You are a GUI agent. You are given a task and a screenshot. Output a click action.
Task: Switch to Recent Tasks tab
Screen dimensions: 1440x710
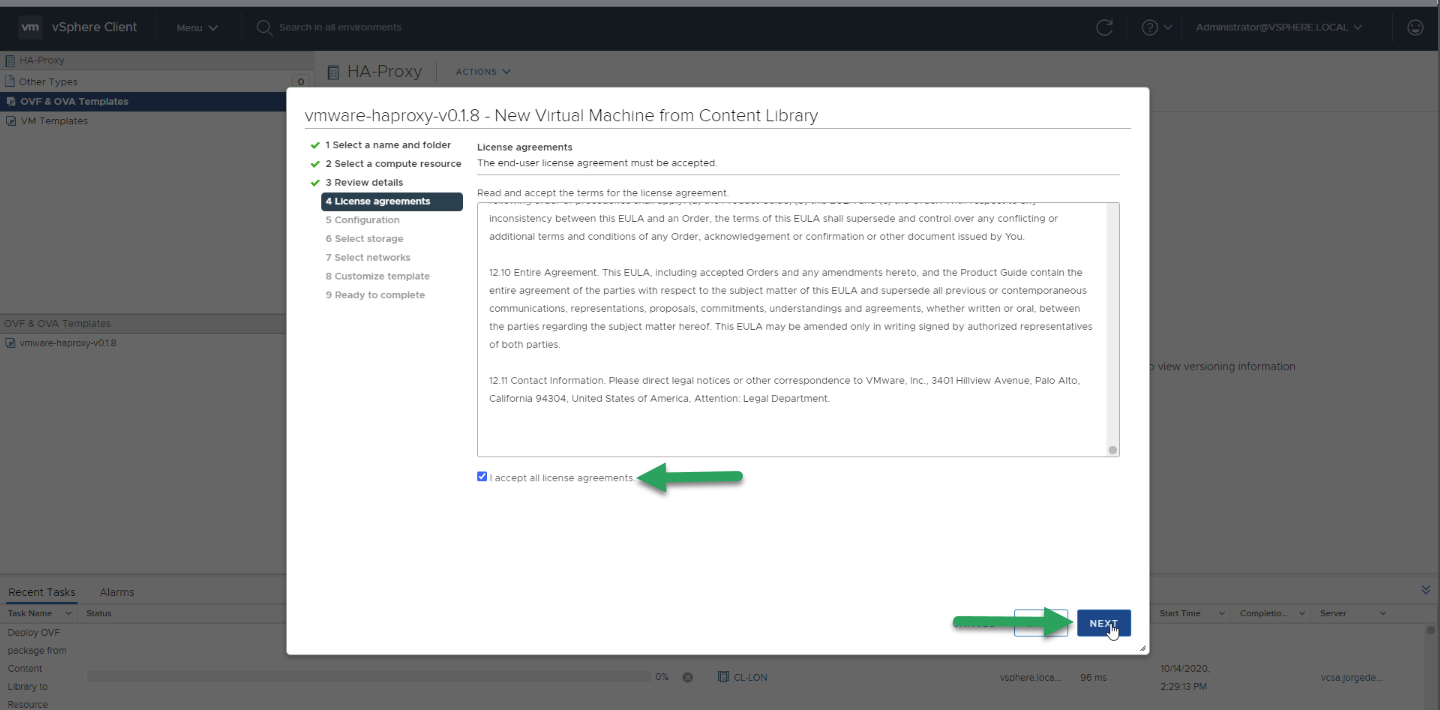(42, 592)
